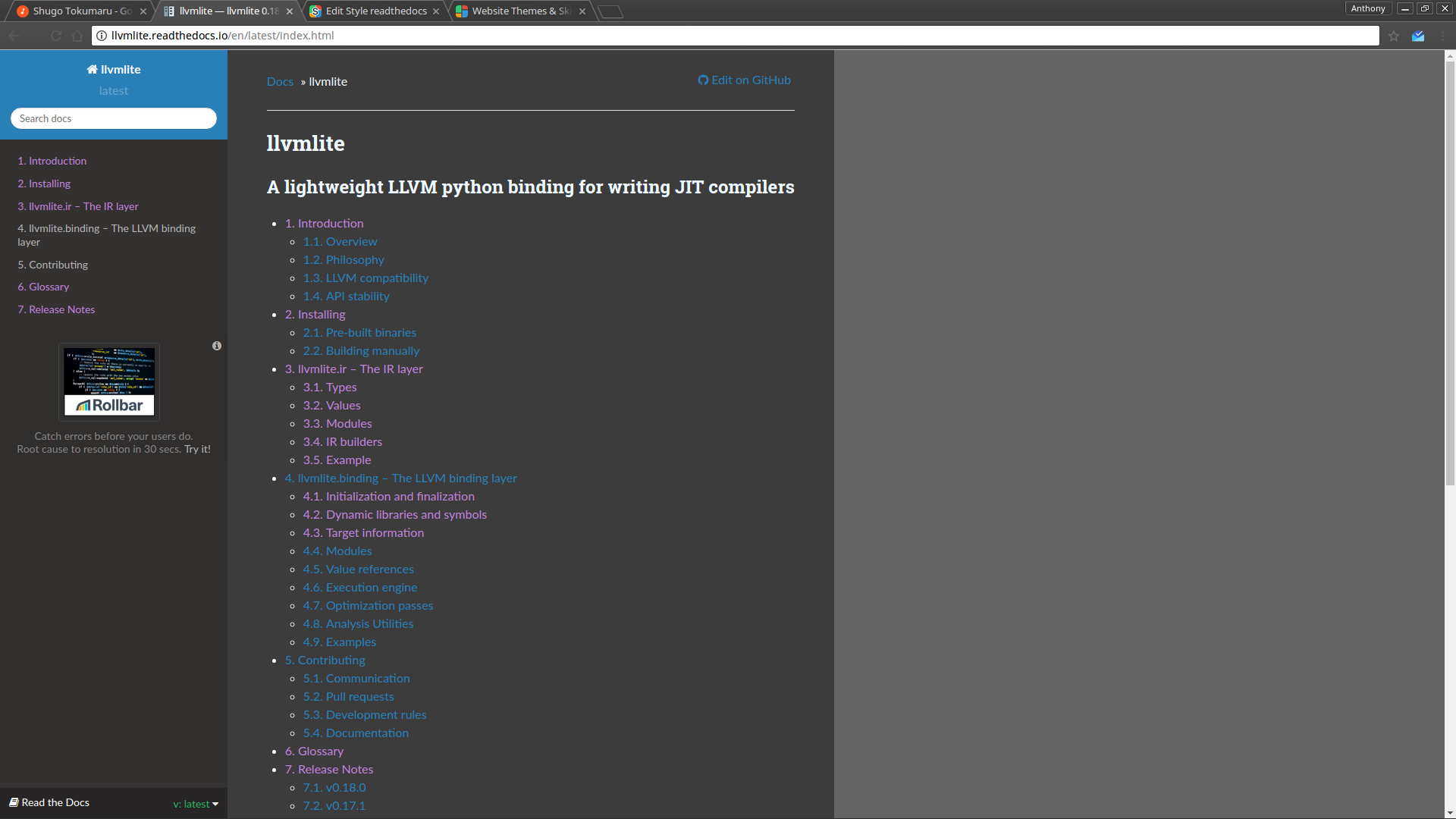Image resolution: width=1456 pixels, height=819 pixels.
Task: Click the book icon next to Read the Docs
Action: click(14, 802)
